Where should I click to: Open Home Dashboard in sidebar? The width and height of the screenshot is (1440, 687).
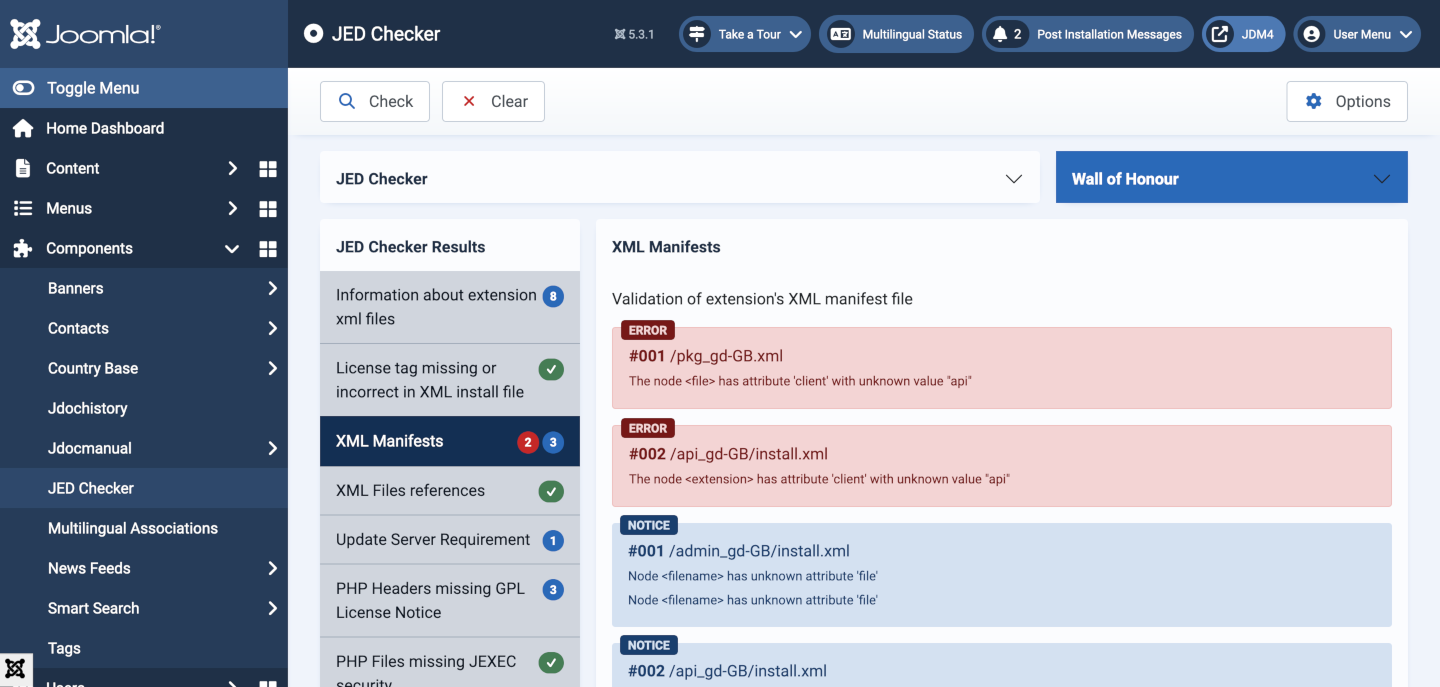point(144,128)
